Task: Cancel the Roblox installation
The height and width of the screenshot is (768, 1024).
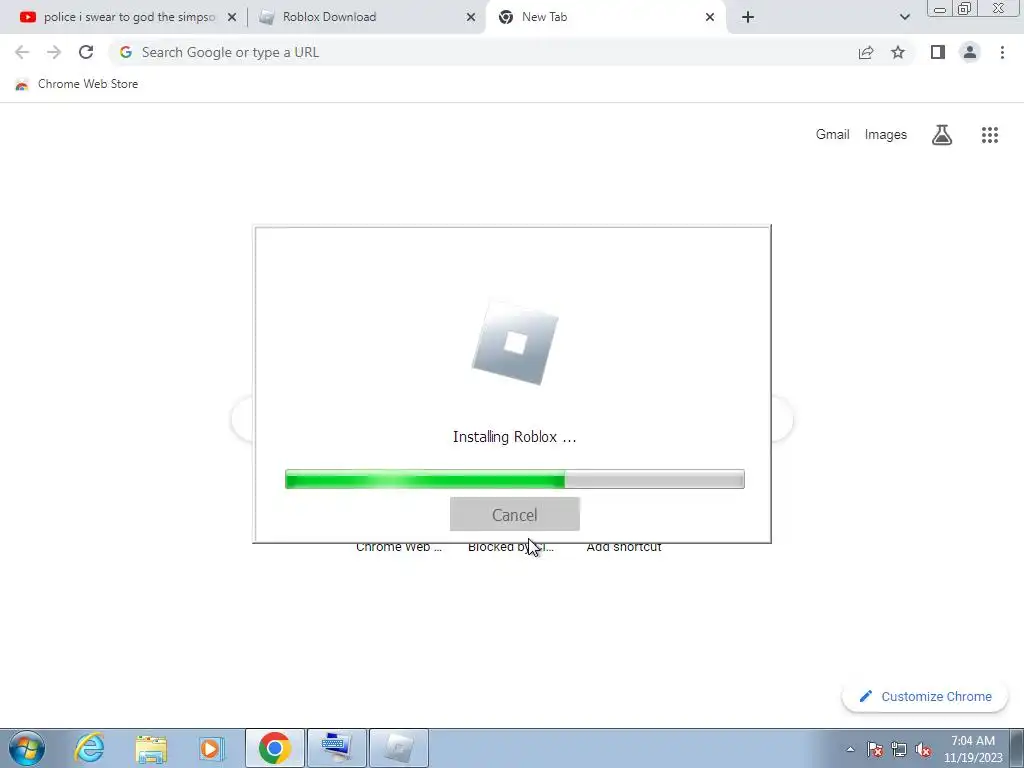Action: point(515,515)
